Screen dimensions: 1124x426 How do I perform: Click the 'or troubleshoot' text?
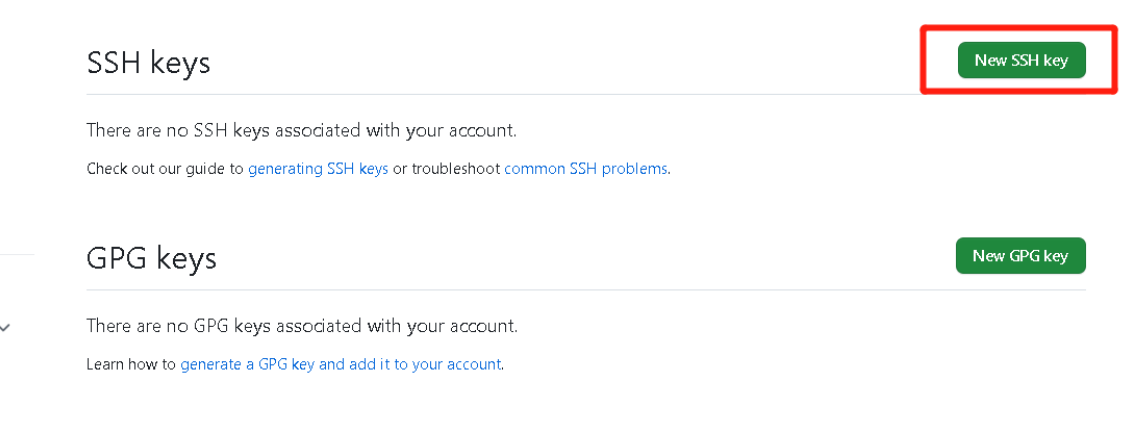tap(446, 169)
